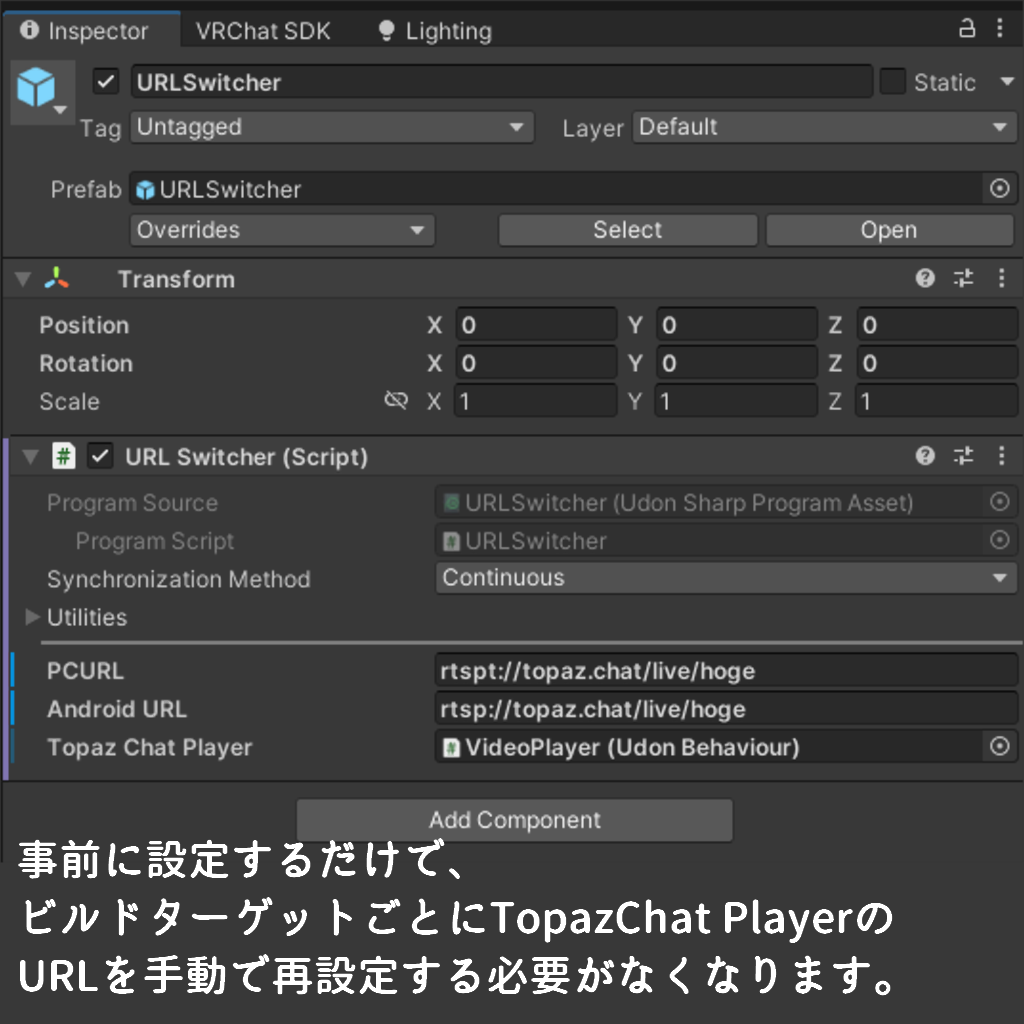Click the Inspector lock icon
Image resolution: width=1024 pixels, height=1024 pixels.
coord(966,30)
